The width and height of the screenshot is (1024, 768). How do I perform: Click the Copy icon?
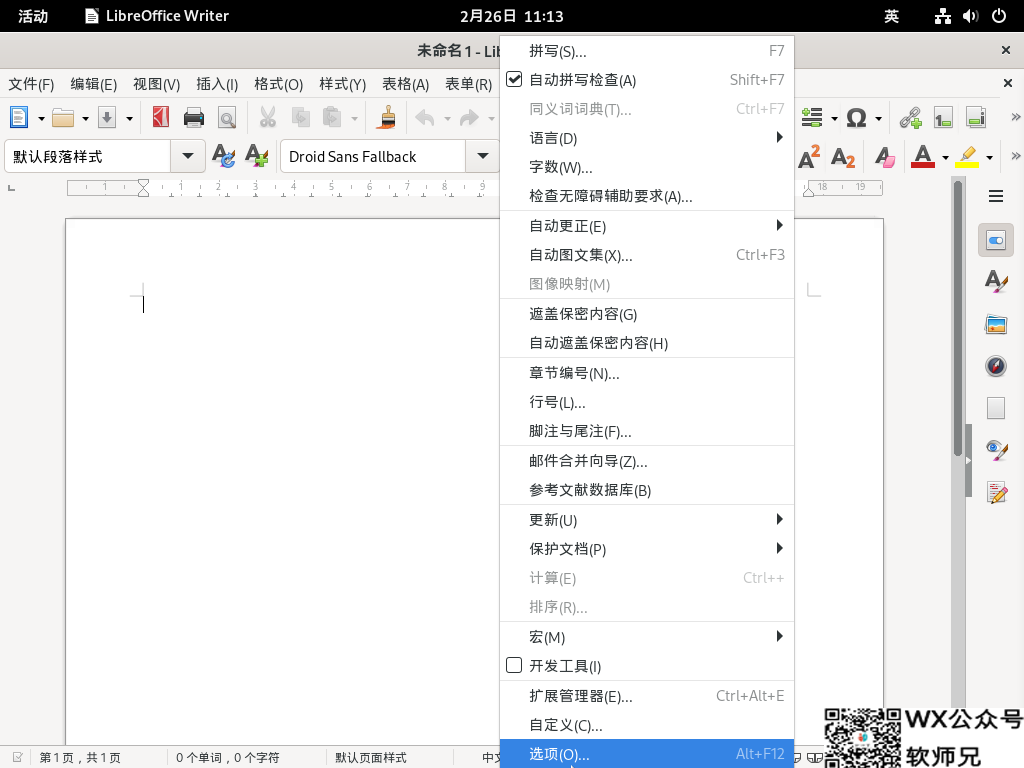click(300, 118)
